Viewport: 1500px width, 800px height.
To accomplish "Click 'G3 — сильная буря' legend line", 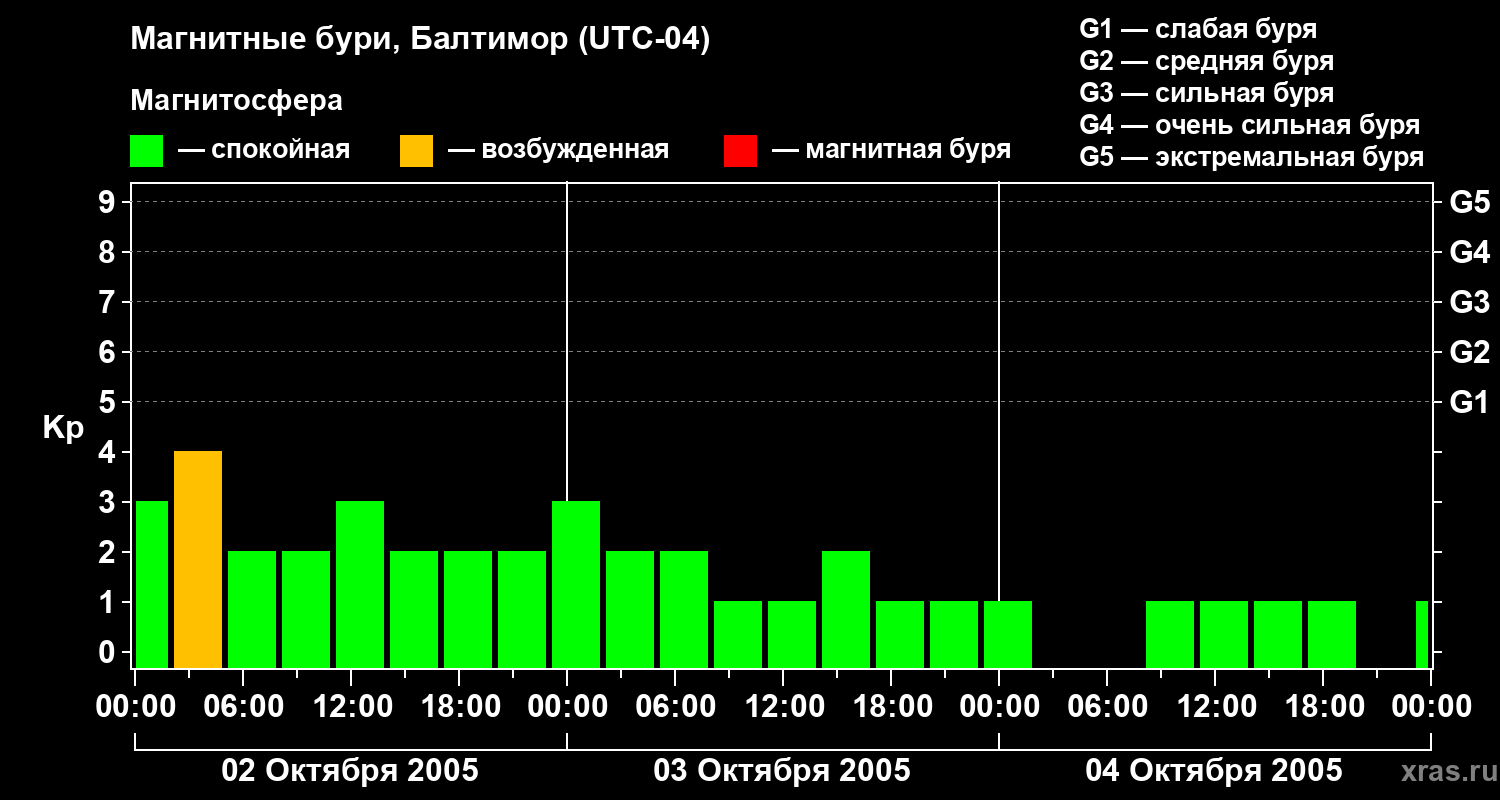I will 1207,93.
